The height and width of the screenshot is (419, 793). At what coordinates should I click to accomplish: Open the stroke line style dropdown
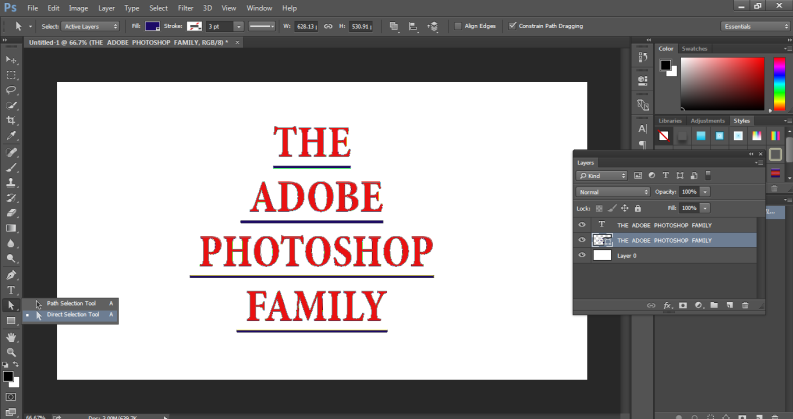pyautogui.click(x=262, y=26)
